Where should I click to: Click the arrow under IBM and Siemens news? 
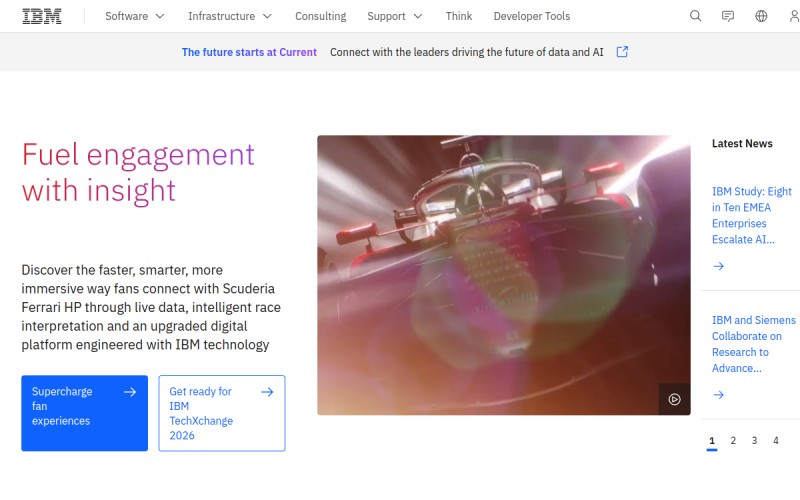(718, 394)
